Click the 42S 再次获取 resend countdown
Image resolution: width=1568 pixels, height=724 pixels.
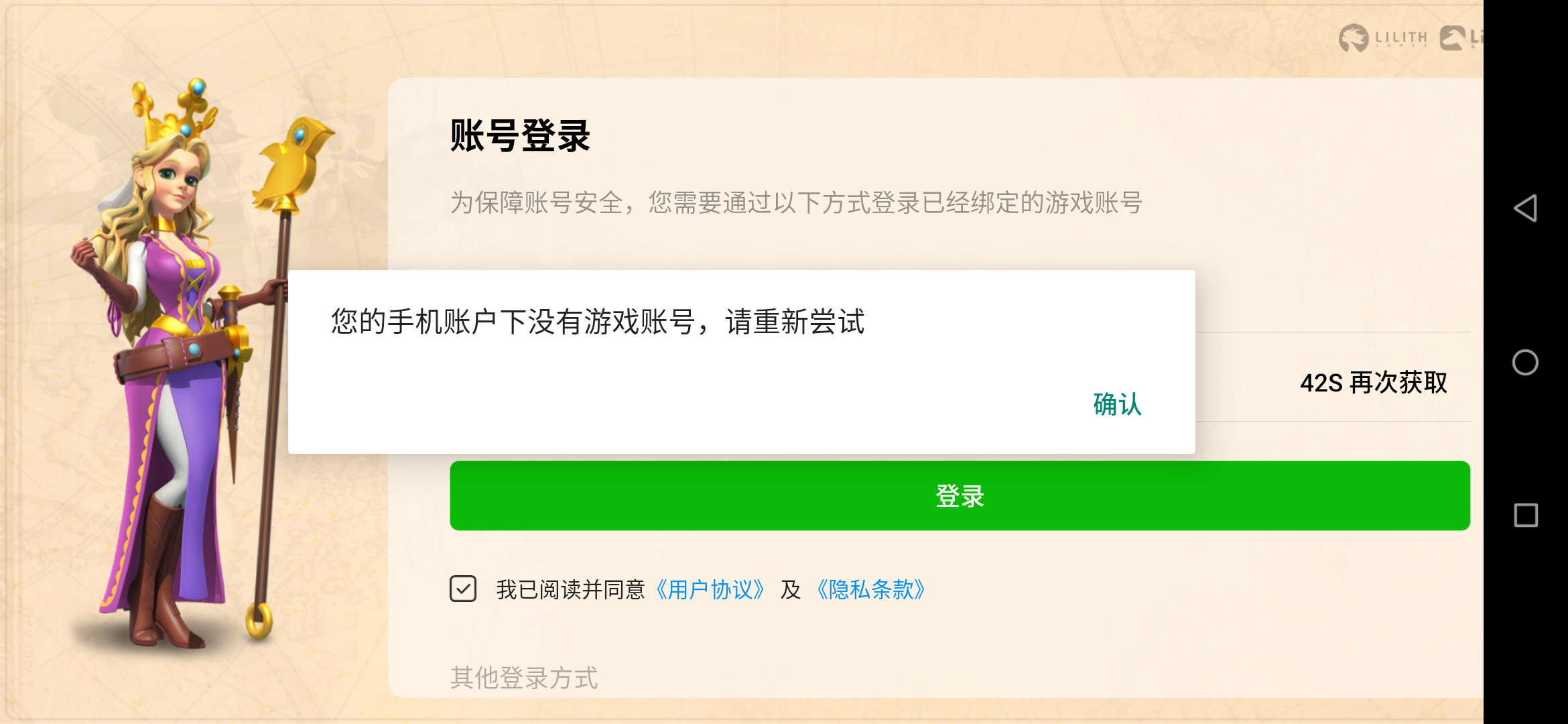coord(1374,383)
